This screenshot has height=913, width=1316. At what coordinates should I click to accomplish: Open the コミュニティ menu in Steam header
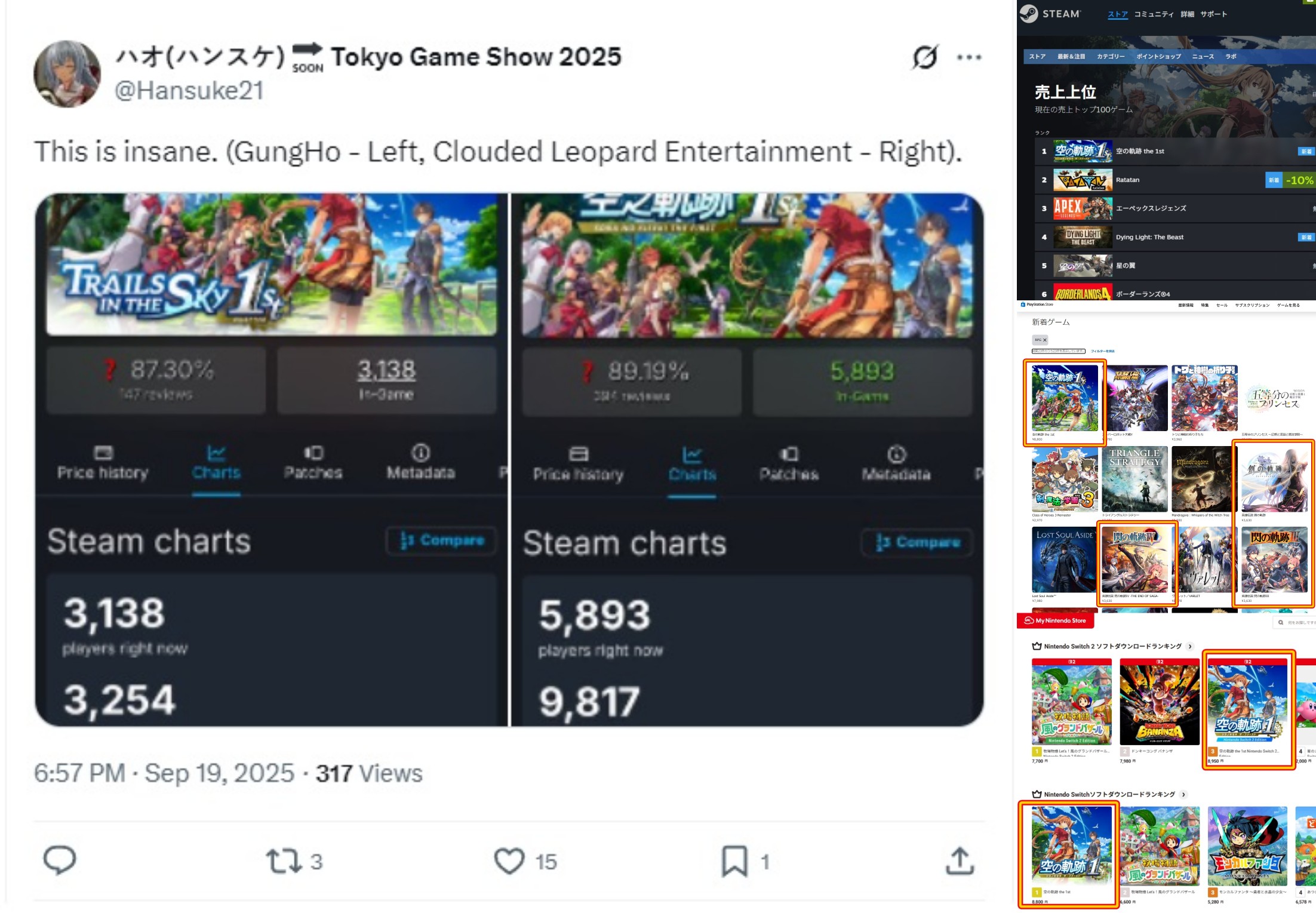[x=1154, y=14]
